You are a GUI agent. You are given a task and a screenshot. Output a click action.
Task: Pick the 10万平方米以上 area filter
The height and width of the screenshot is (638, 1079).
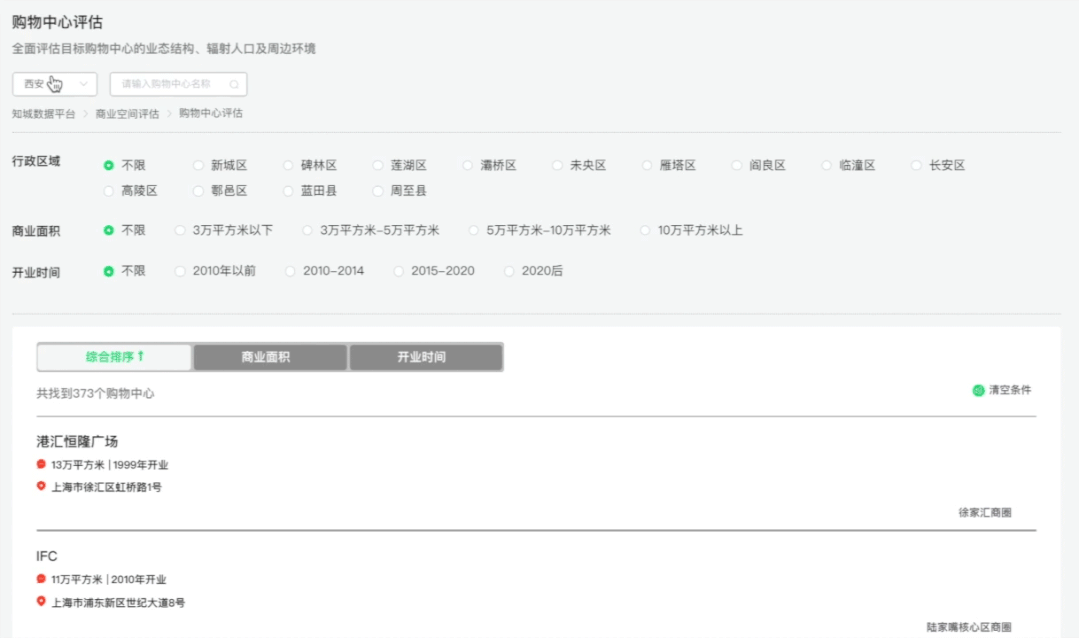pos(646,230)
